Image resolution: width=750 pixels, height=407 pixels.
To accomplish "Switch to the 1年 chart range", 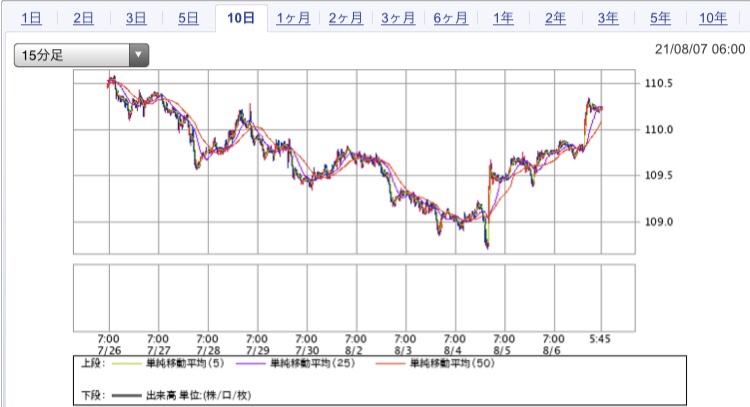I will coord(503,19).
